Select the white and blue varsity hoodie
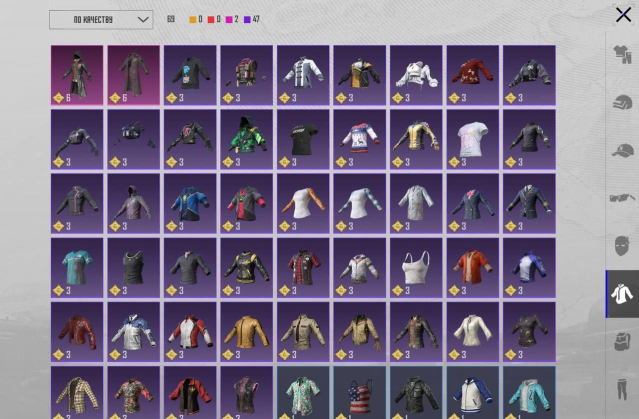Screen dimensions: 639x419 (x=473, y=393)
